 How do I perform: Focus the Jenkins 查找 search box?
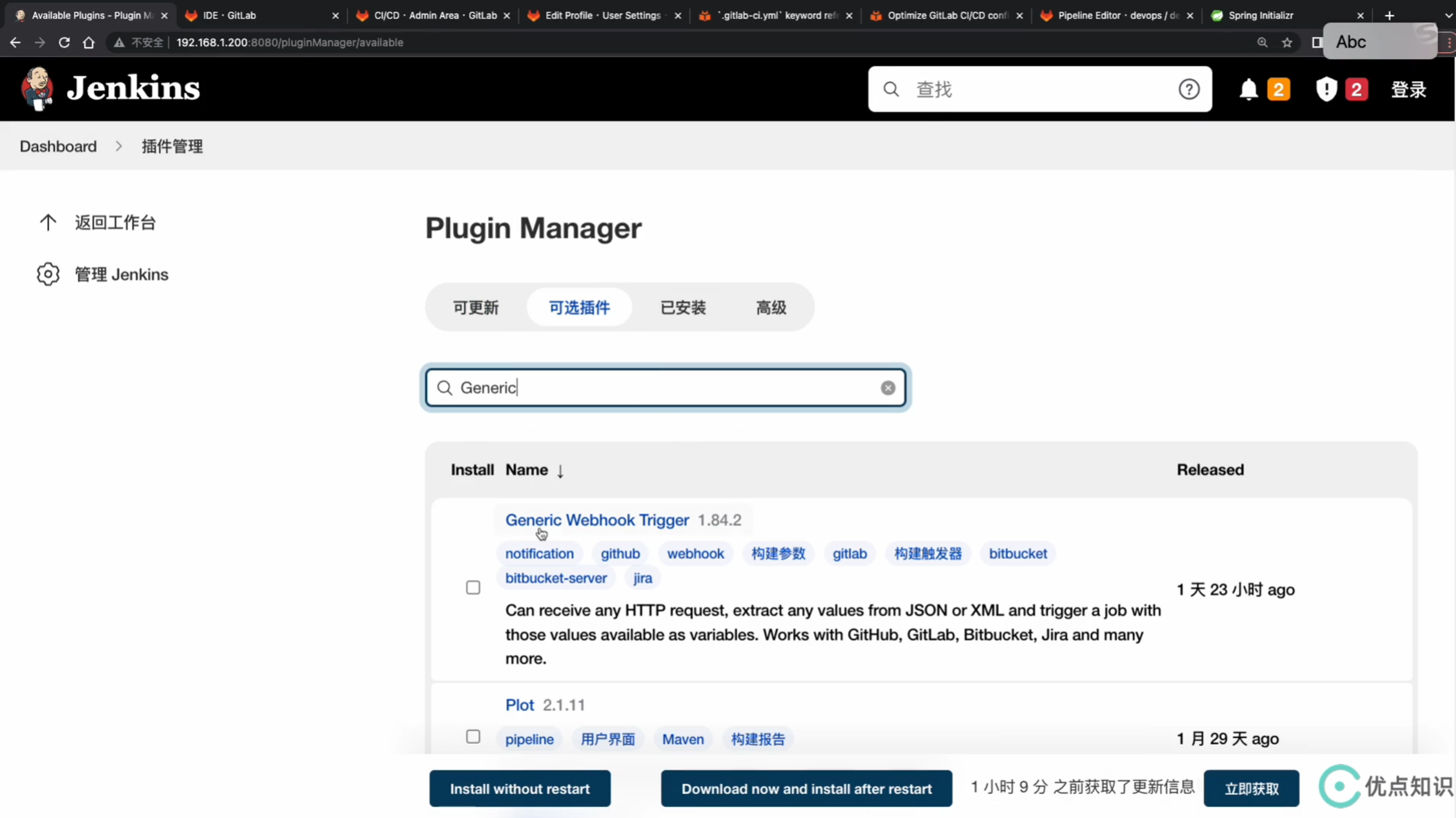point(1040,89)
